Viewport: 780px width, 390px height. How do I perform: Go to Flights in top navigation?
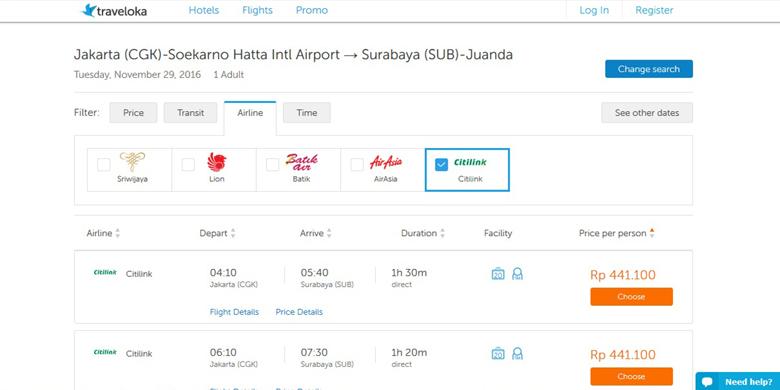coord(257,10)
